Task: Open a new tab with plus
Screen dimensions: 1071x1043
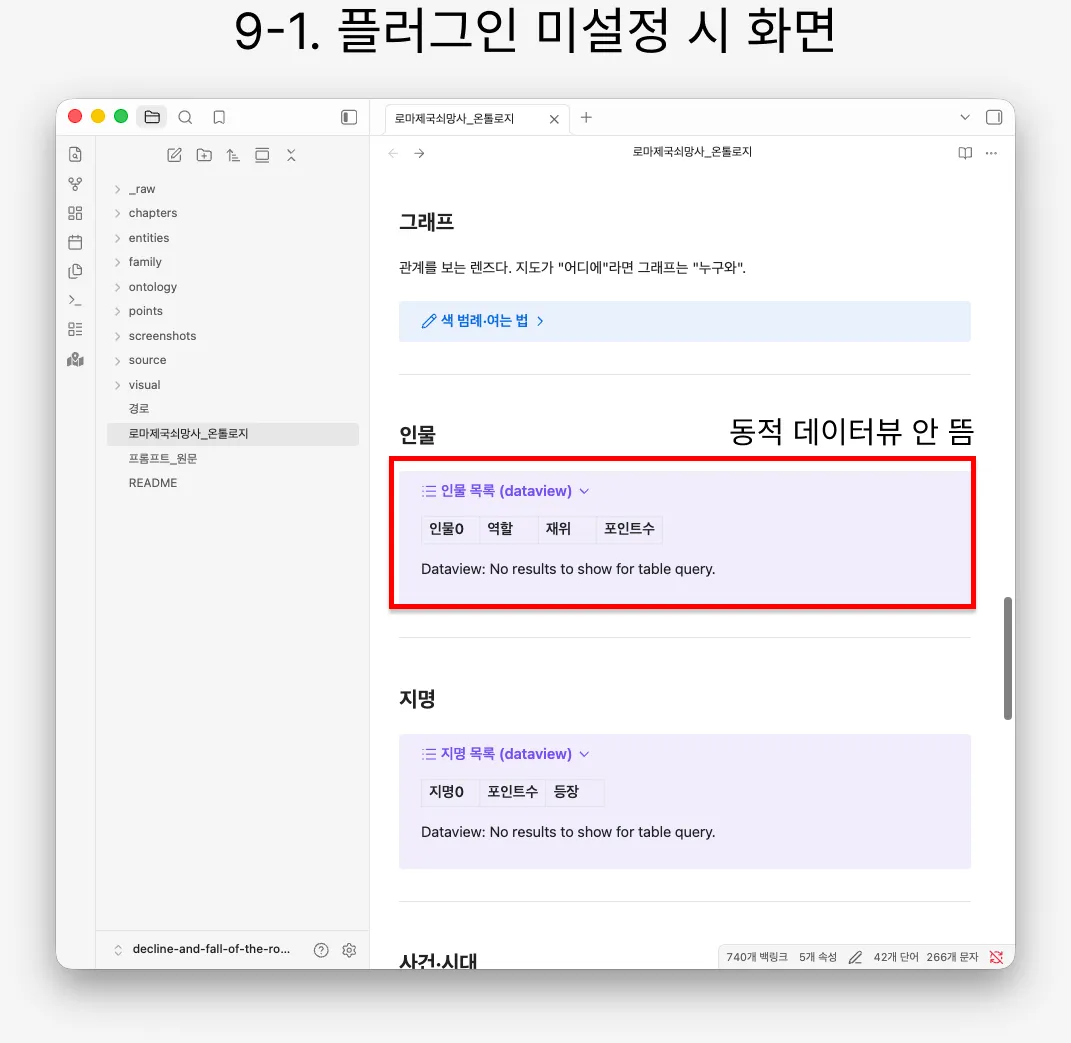Action: pos(586,117)
